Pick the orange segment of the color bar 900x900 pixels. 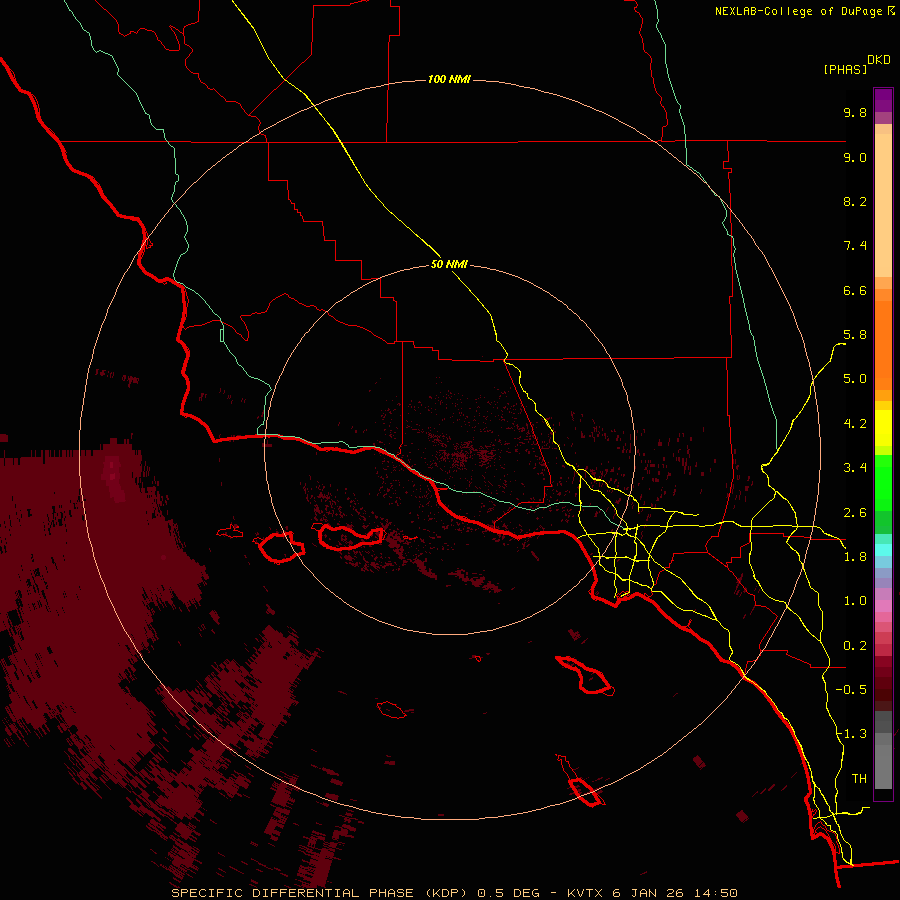(883, 346)
